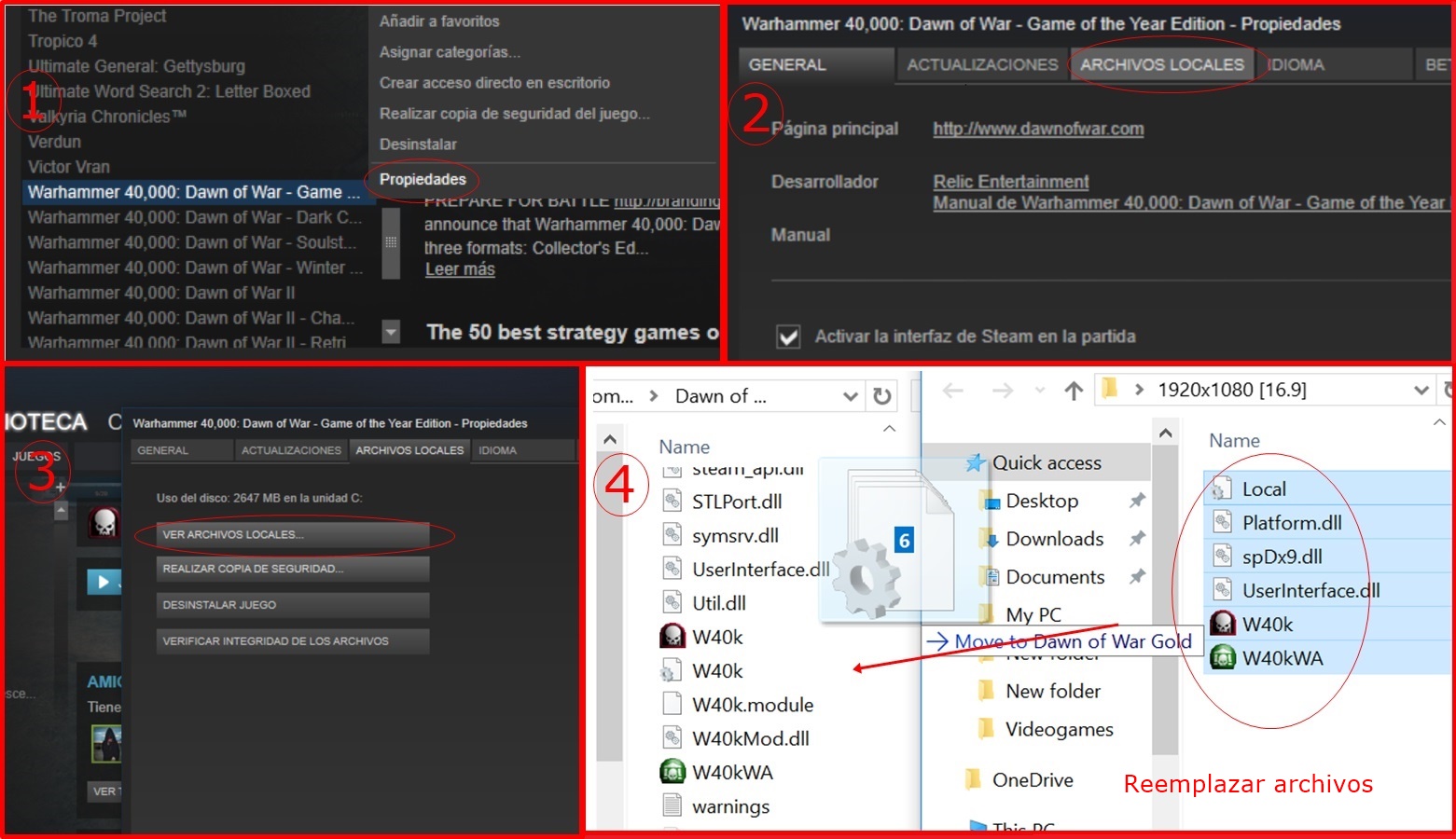Refresh the Dawn of folder view
The height and width of the screenshot is (839, 1456).
[881, 396]
